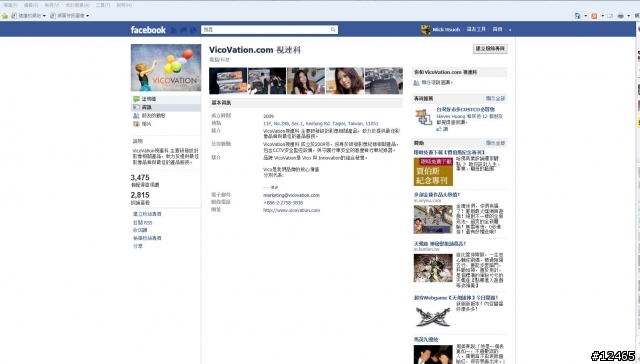Image resolution: width=640 pixels, height=364 pixels.
Task: Click the Steve Jobs memorial ad image
Action: 433,172
